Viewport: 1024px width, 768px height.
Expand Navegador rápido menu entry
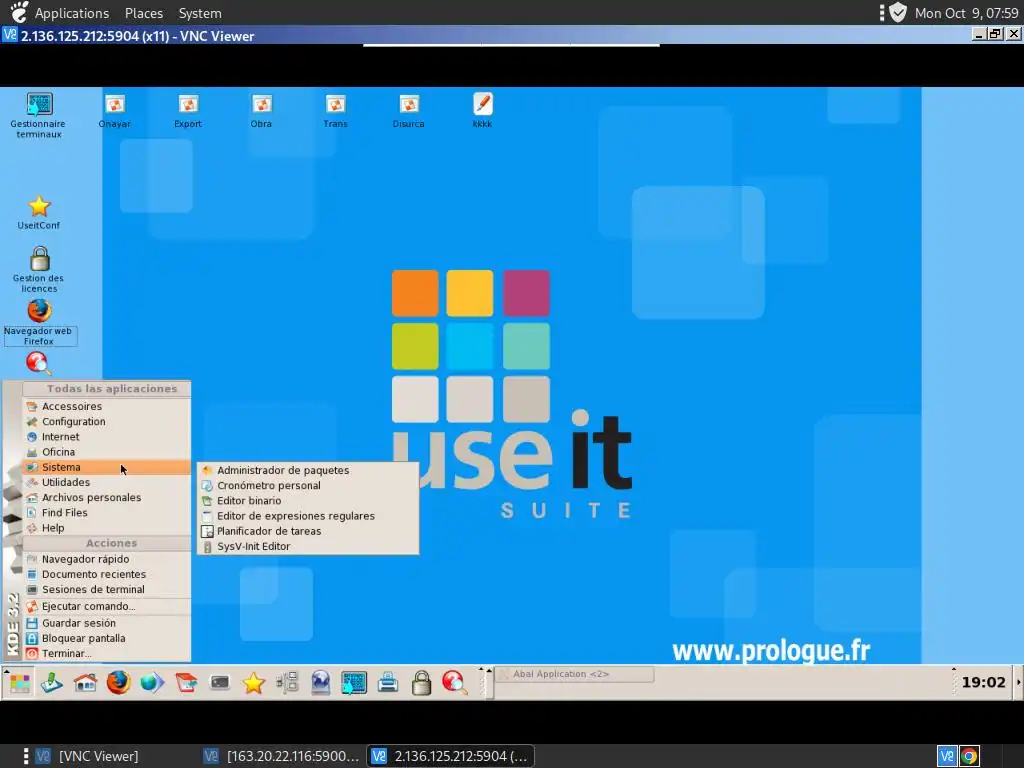(x=106, y=559)
